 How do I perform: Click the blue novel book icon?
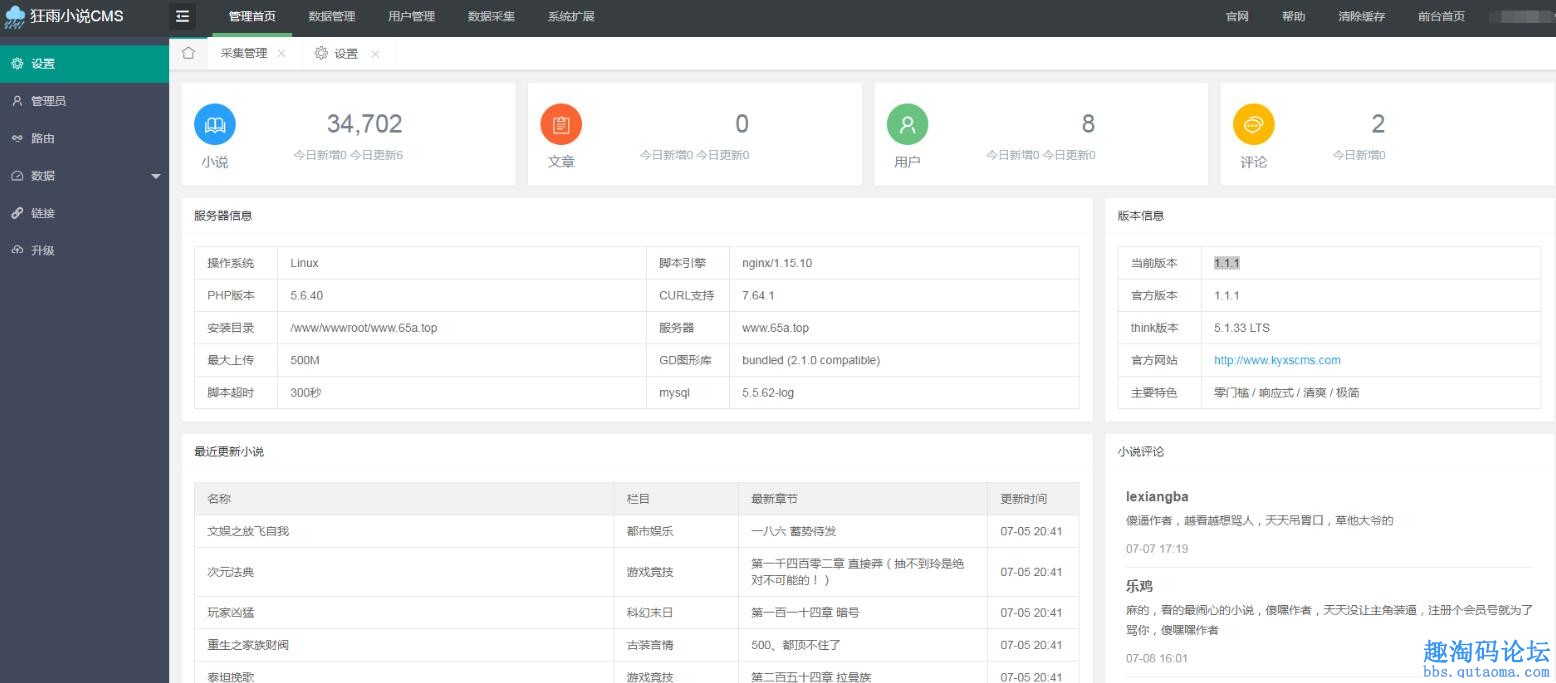(215, 125)
